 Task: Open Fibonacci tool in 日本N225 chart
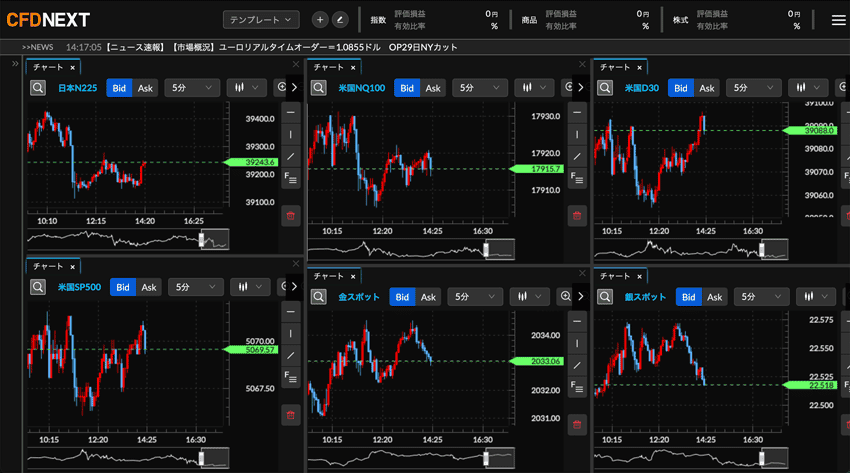coord(291,178)
